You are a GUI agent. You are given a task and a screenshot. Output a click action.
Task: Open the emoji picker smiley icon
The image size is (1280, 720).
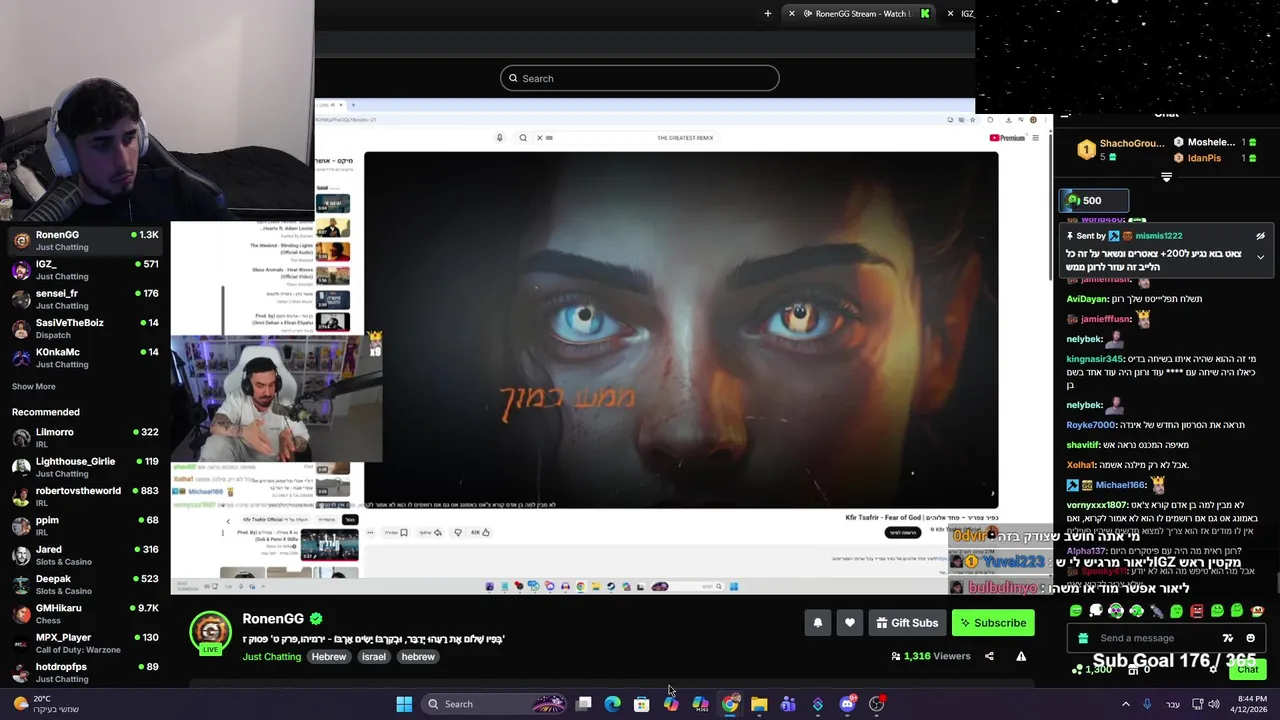point(1250,638)
